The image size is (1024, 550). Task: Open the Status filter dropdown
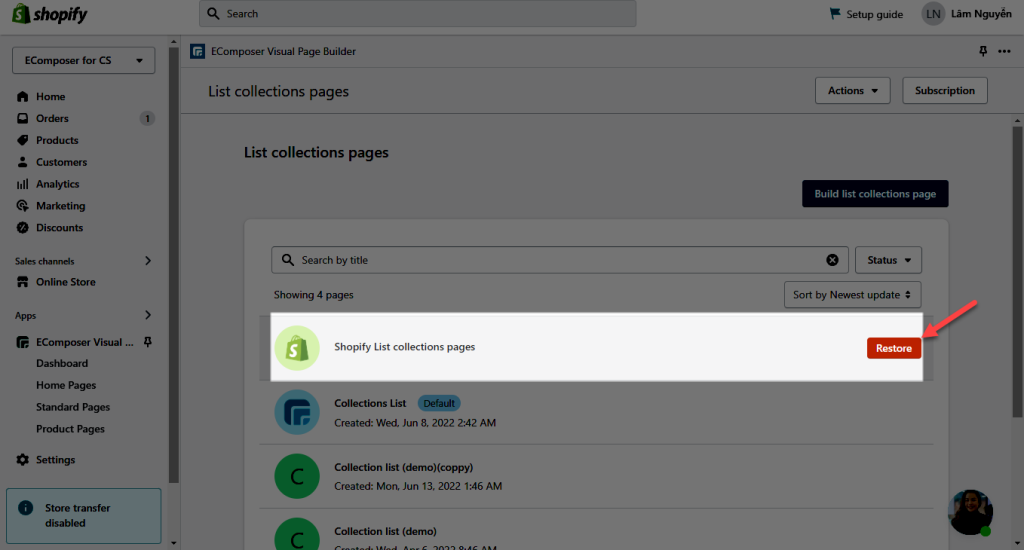[888, 260]
